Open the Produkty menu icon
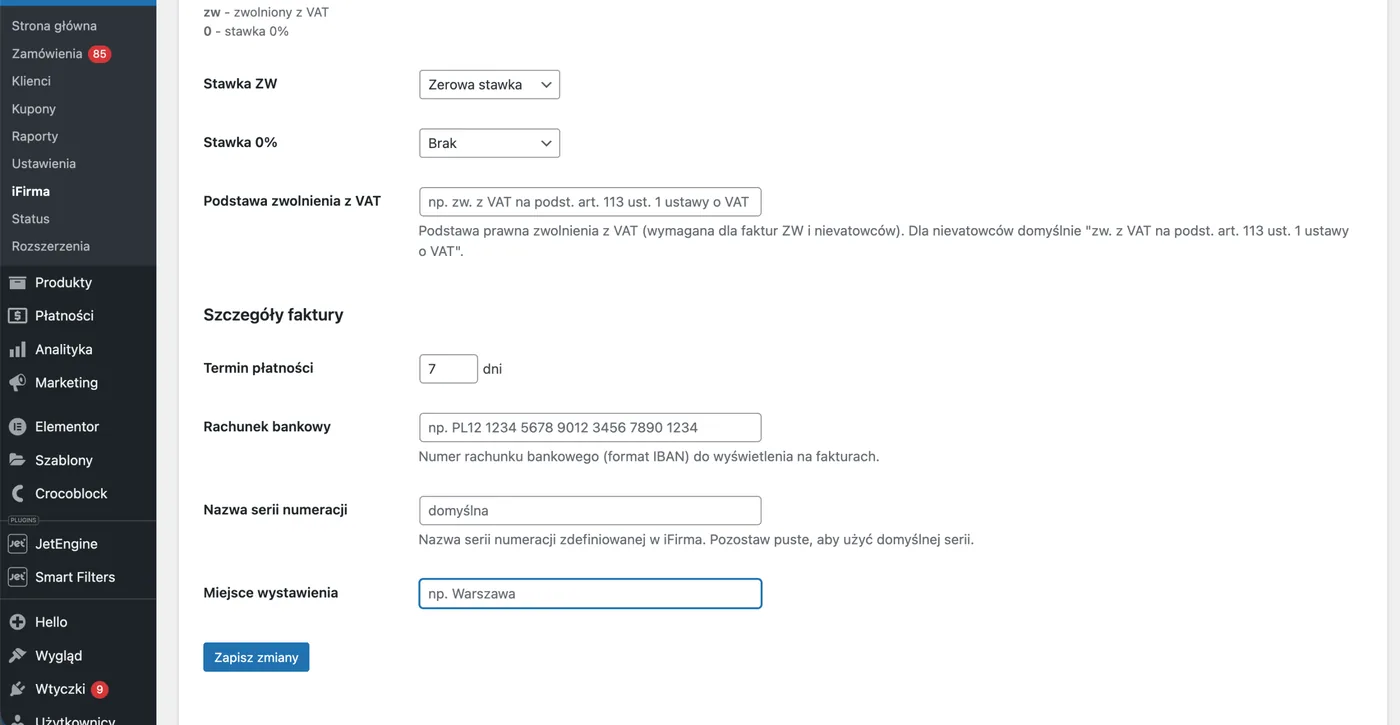This screenshot has height=725, width=1400. [17, 283]
